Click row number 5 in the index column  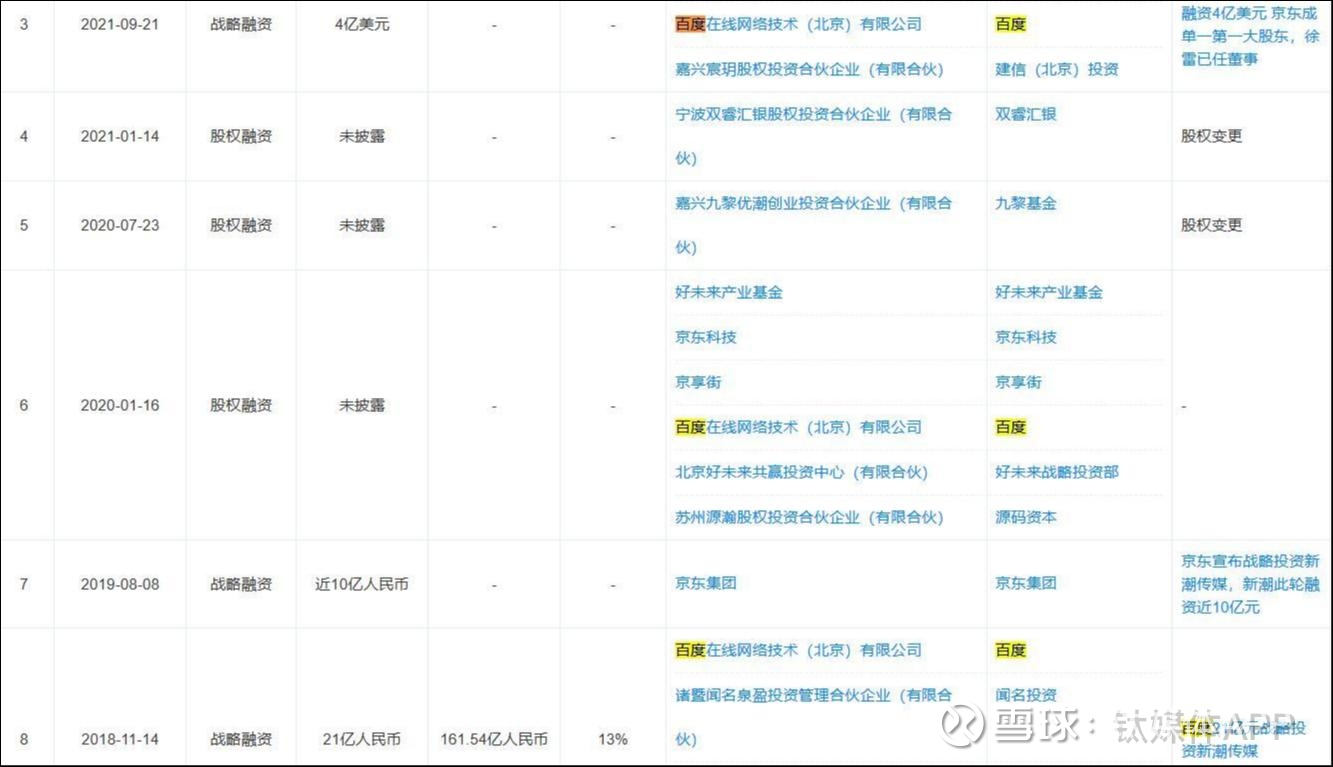[x=24, y=225]
